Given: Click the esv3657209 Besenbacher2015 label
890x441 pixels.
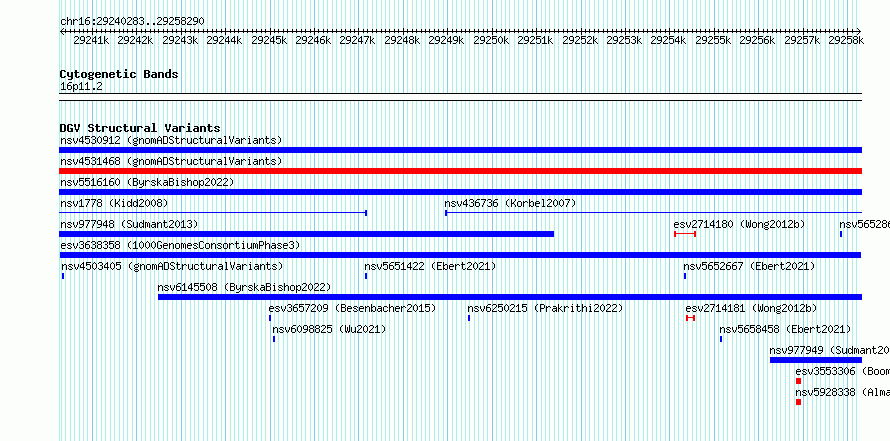Looking at the screenshot, I should point(352,308).
